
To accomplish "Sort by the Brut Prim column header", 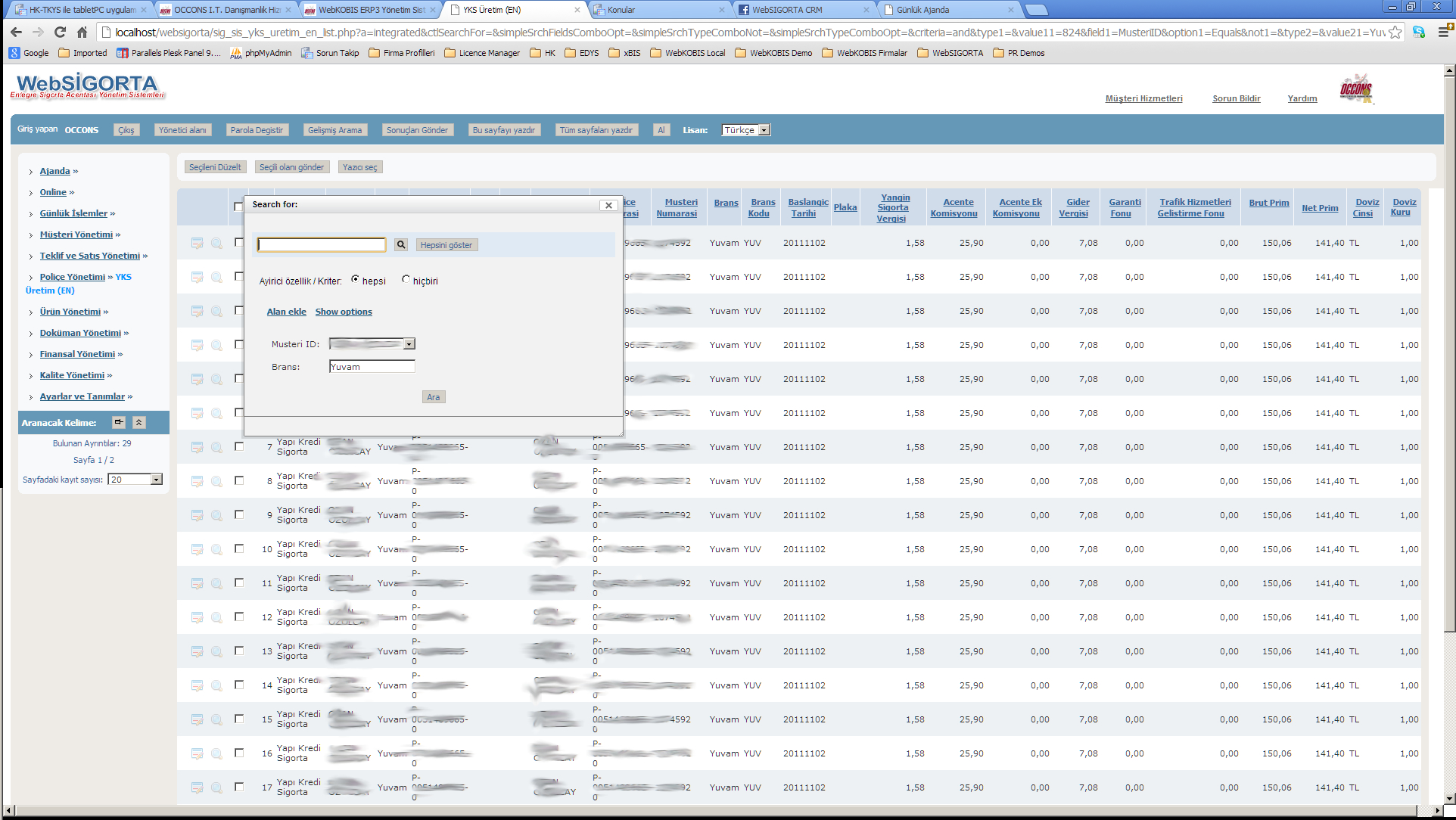I will pos(1269,203).
